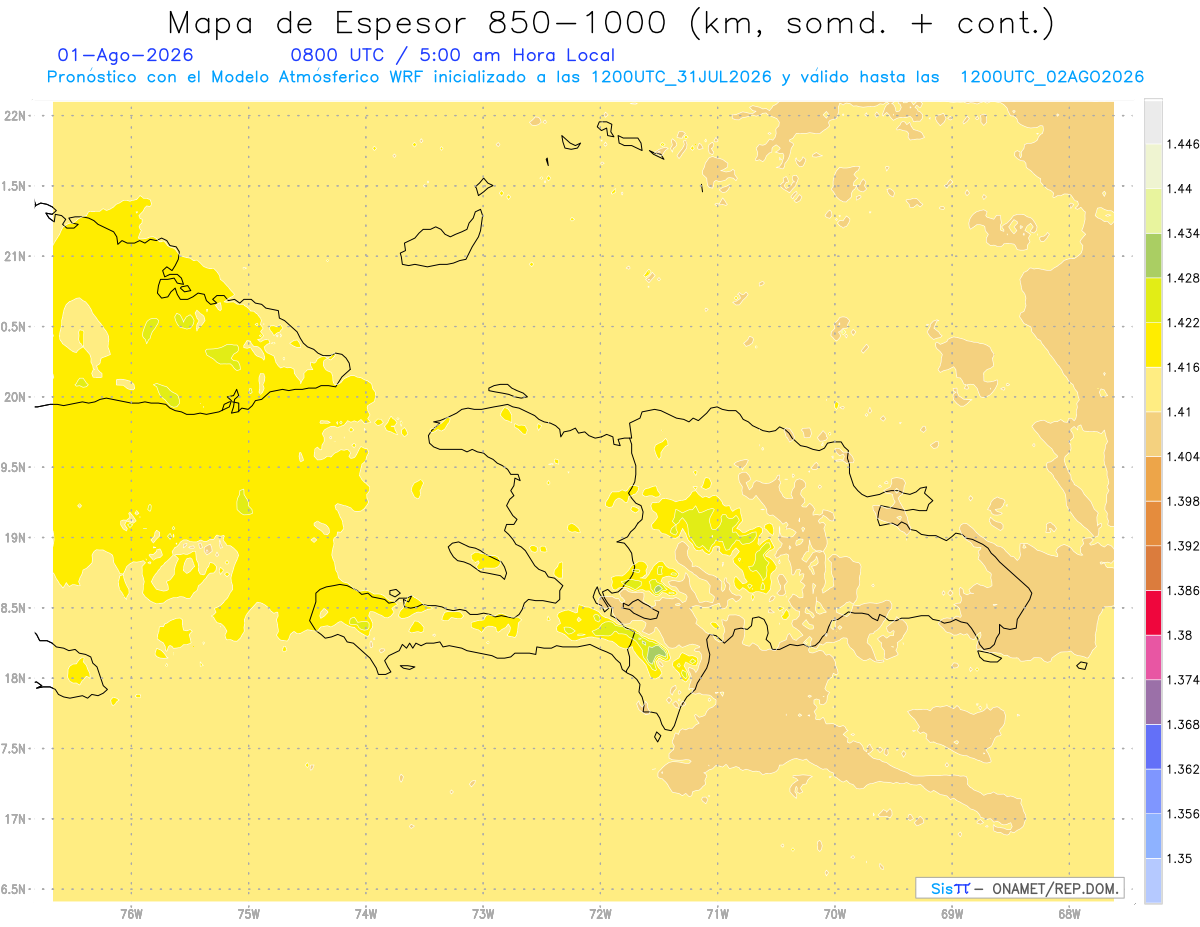Click the colorbar value '1.368'

pyautogui.click(x=1183, y=724)
